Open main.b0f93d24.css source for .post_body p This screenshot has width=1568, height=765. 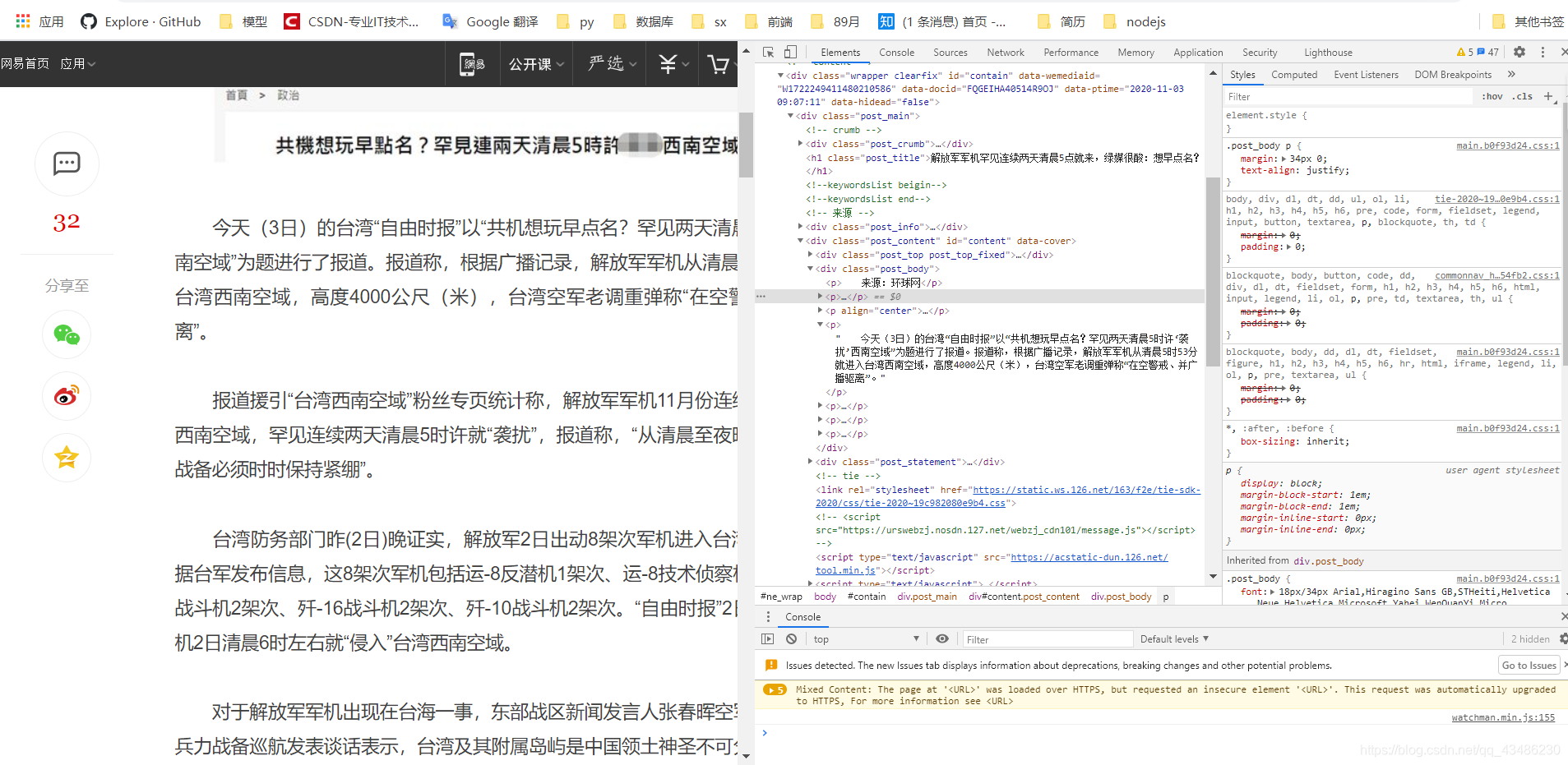click(x=1508, y=145)
